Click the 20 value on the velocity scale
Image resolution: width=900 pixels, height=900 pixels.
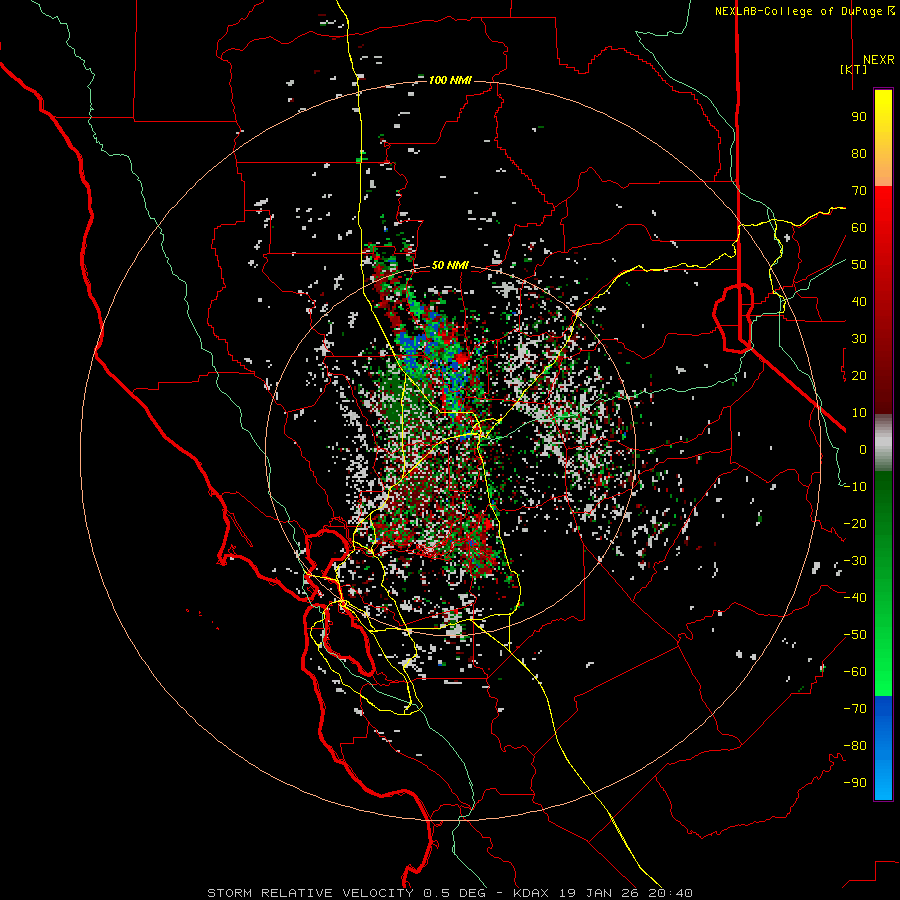(x=859, y=376)
